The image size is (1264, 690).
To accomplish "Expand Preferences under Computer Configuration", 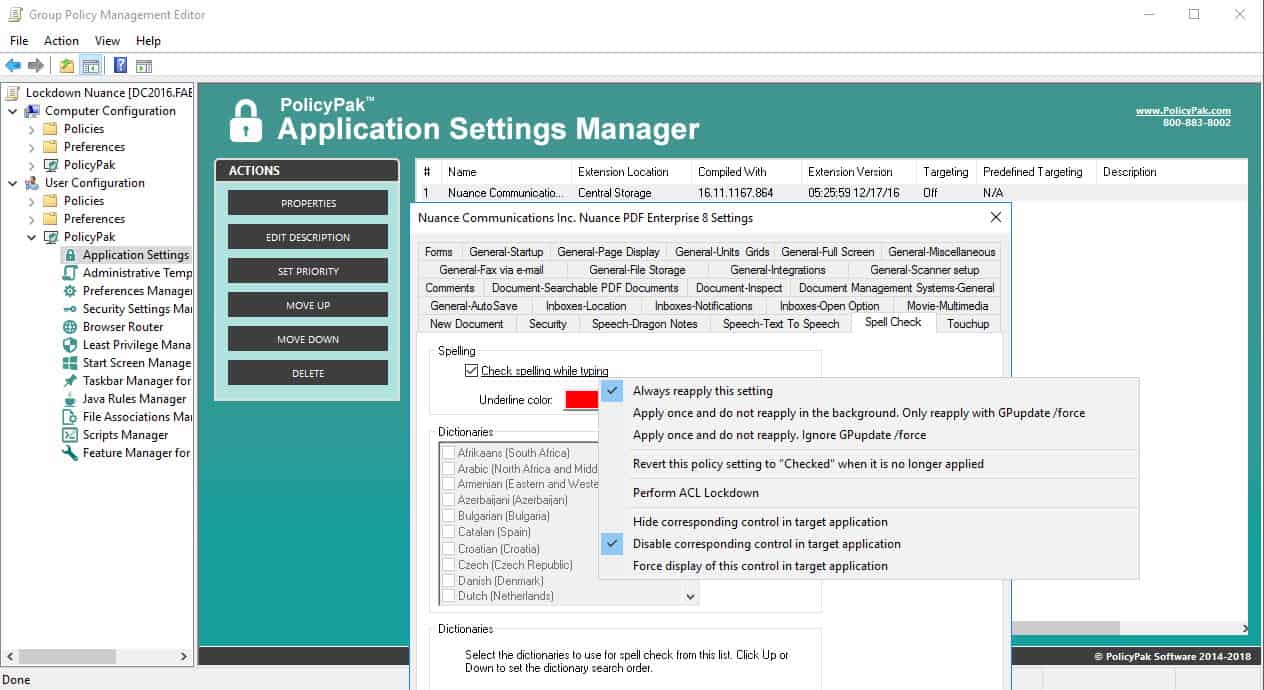I will click(x=31, y=147).
